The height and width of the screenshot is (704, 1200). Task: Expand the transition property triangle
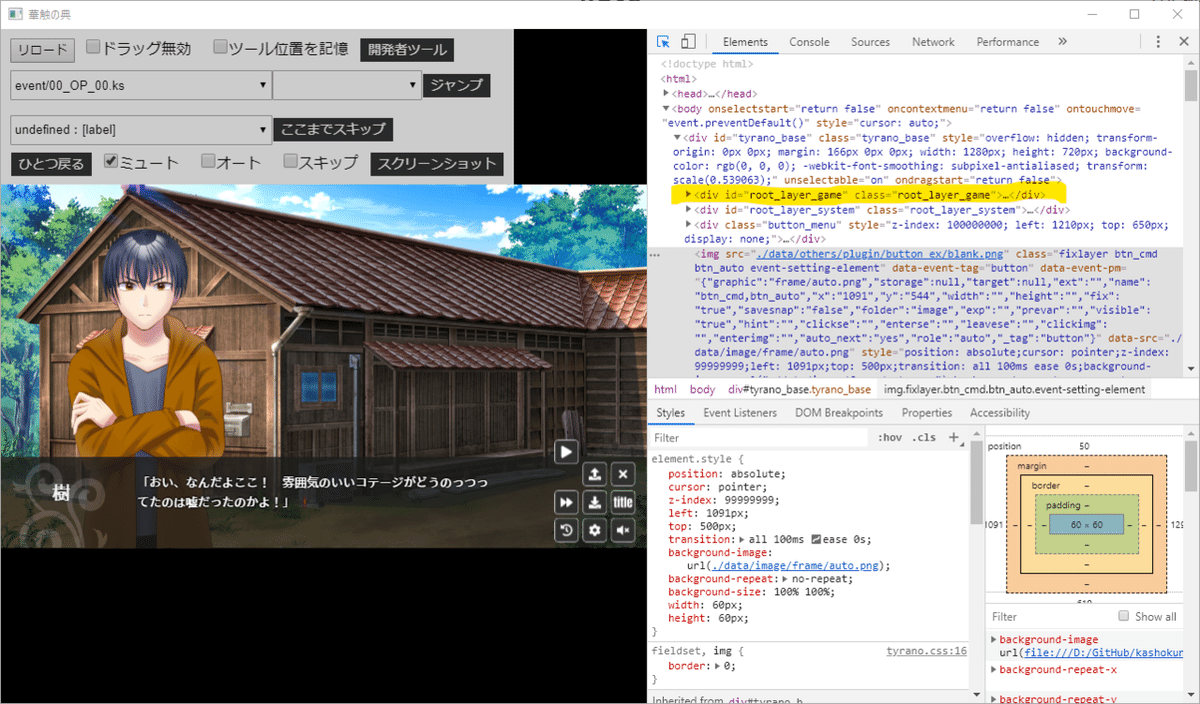742,539
